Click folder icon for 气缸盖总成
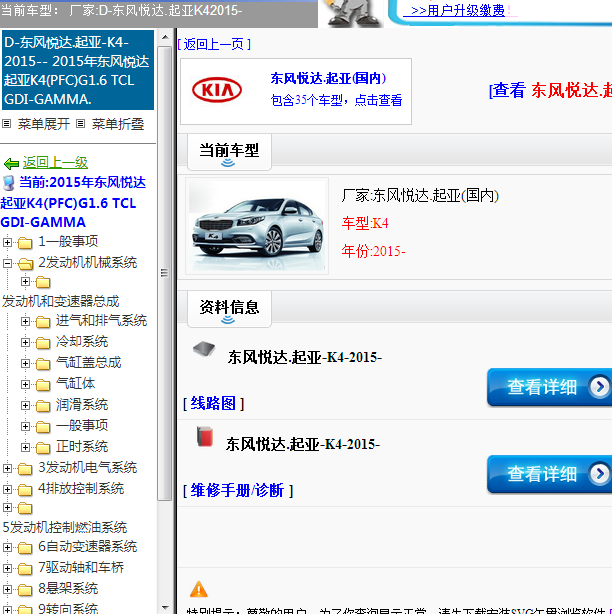Viewport: 612px width, 614px height. point(43,364)
